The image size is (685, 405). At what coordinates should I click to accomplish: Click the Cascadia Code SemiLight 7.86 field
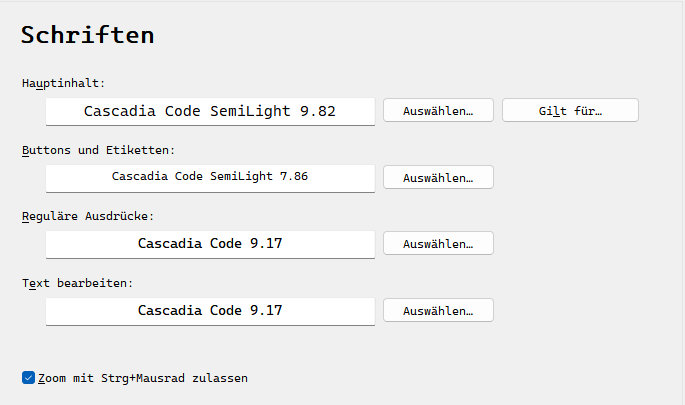coord(210,177)
